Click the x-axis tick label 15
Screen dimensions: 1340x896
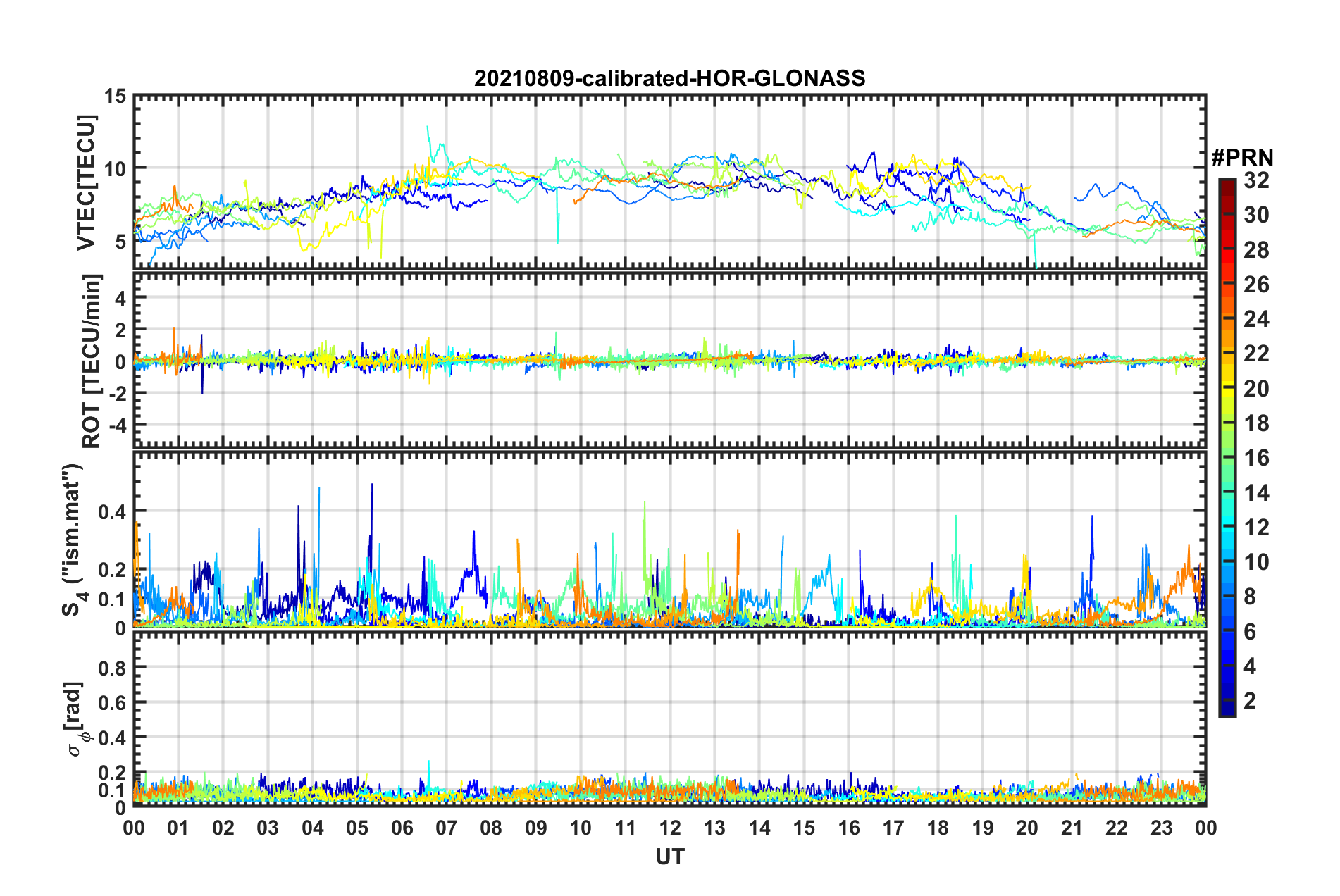[x=804, y=828]
